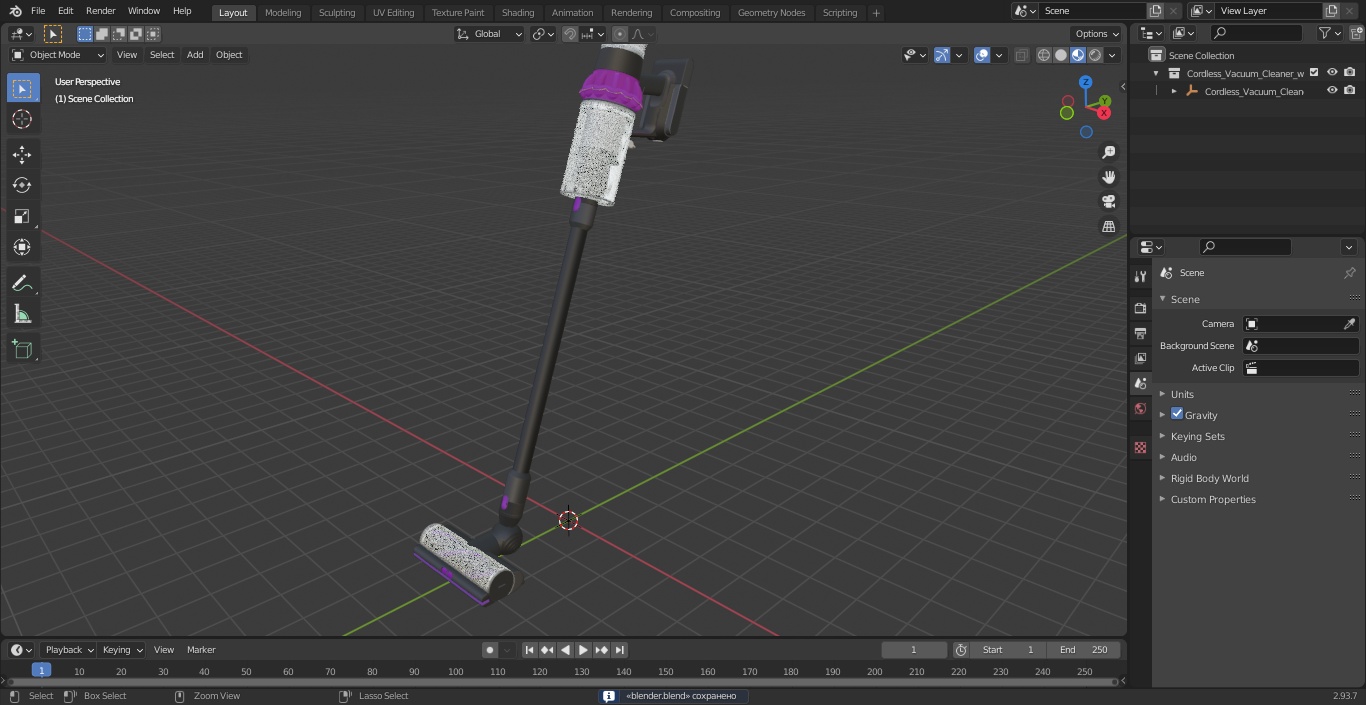Hide the Cordless_Vacuum_Clean object with its eye icon
The height and width of the screenshot is (705, 1366).
1332,91
